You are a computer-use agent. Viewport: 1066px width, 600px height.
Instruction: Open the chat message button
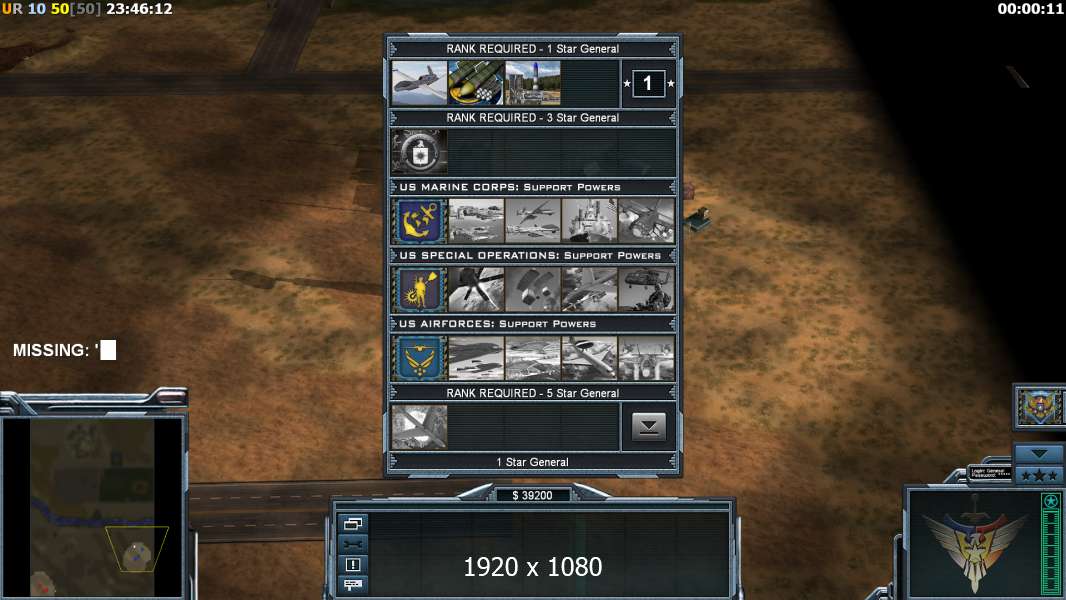point(353,584)
